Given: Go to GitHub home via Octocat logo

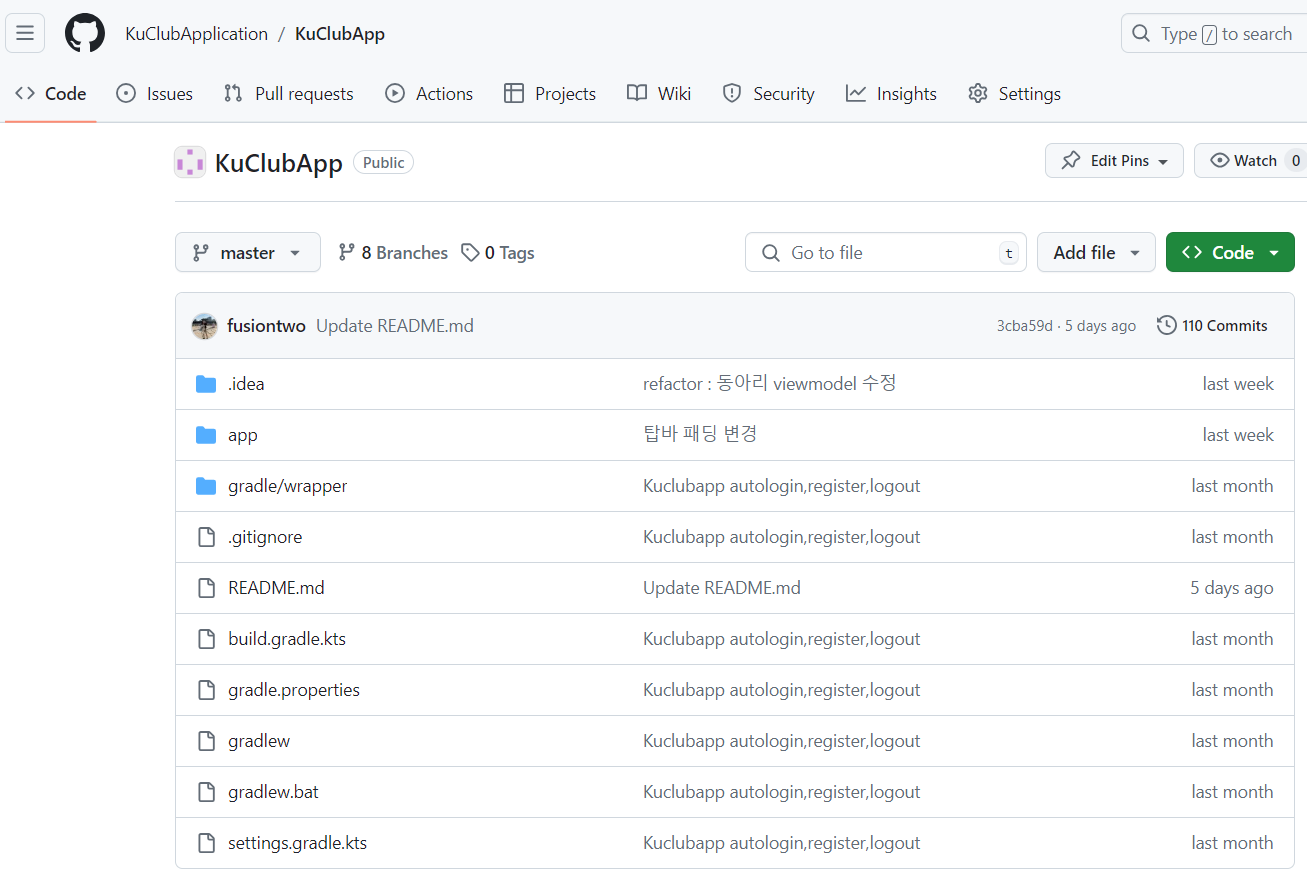Looking at the screenshot, I should coord(85,33).
